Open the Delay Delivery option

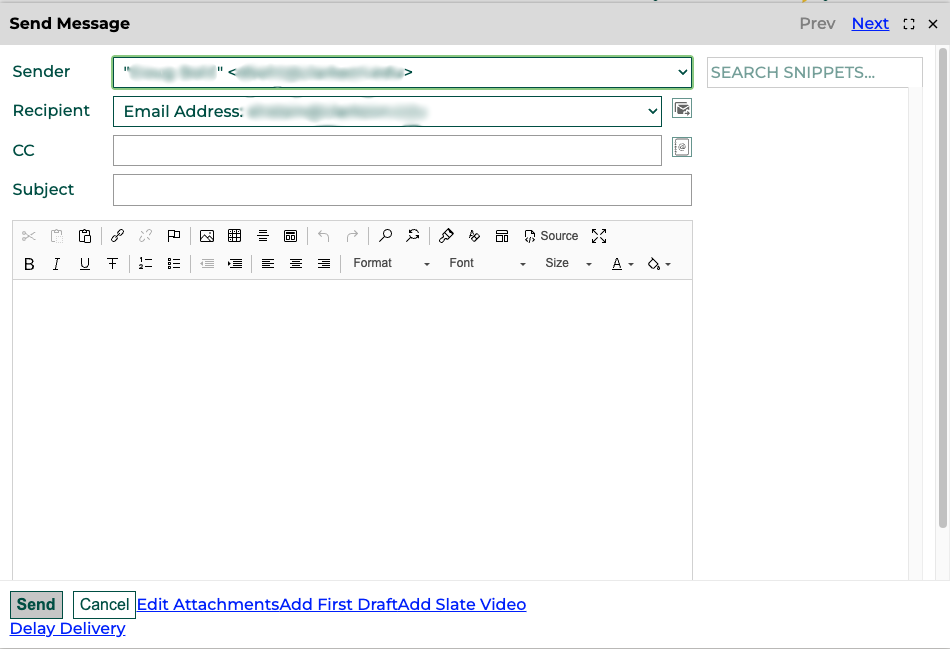coord(68,628)
